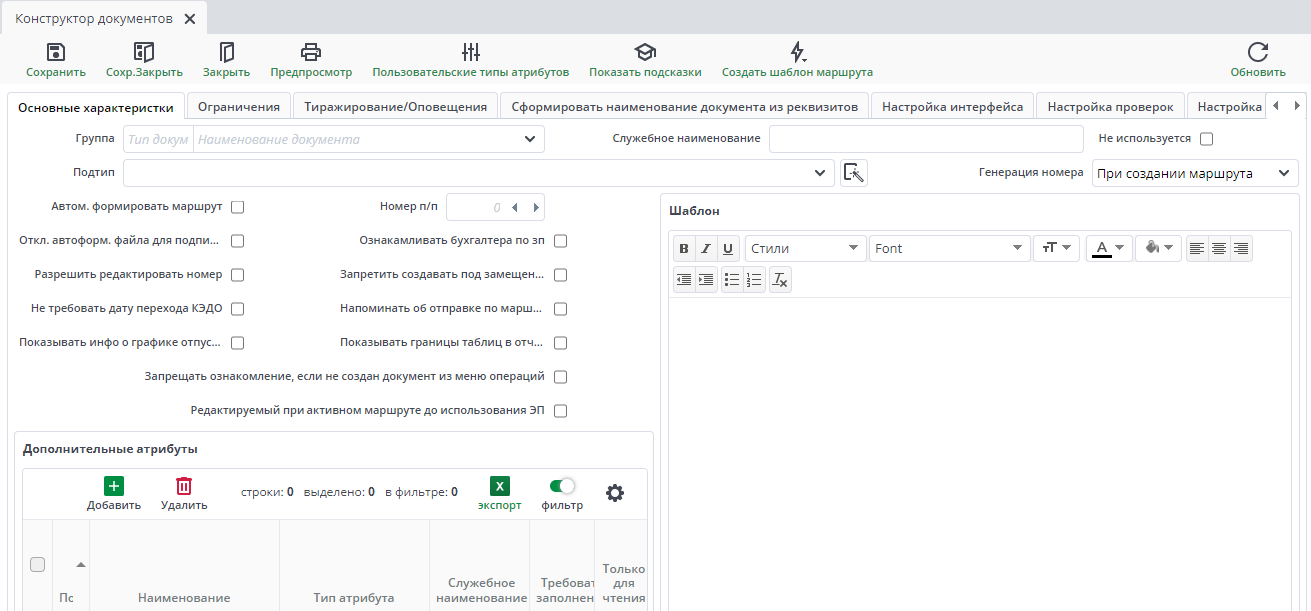Open the Настройка проверок tab
Viewport: 1311px width, 611px height.
(x=1111, y=107)
